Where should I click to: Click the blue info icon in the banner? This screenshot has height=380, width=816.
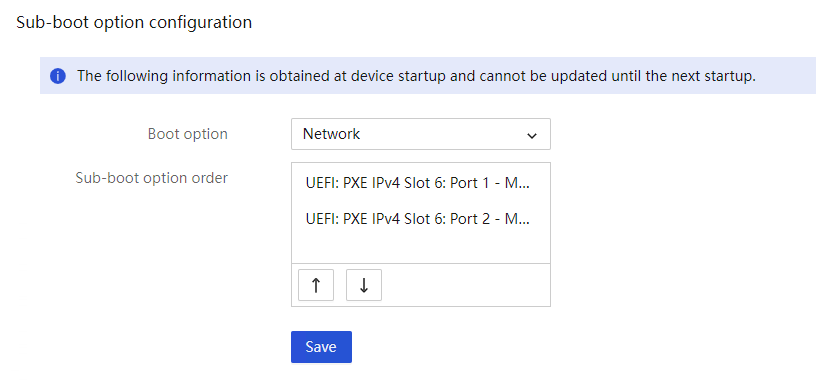point(58,77)
